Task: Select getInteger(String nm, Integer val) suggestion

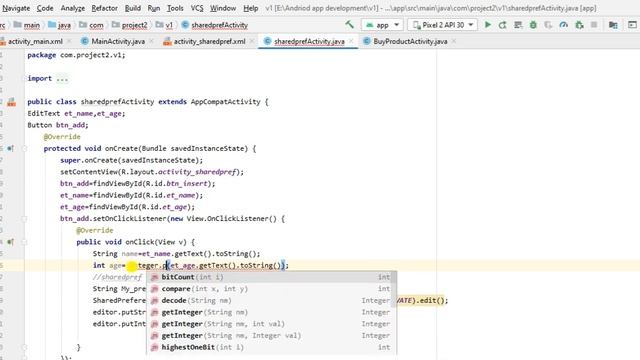Action: tap(269, 336)
